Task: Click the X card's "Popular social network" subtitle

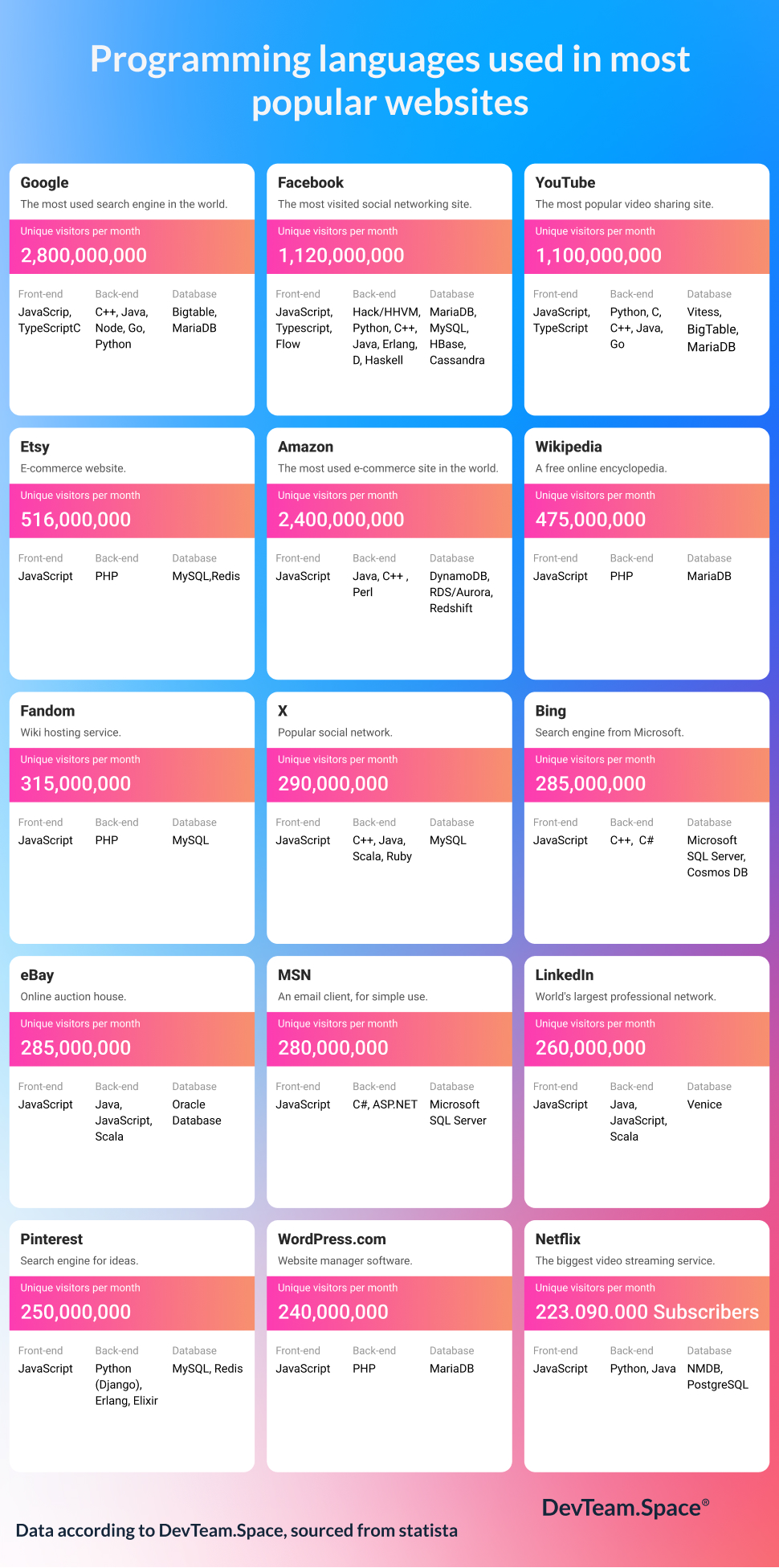Action: tap(335, 733)
